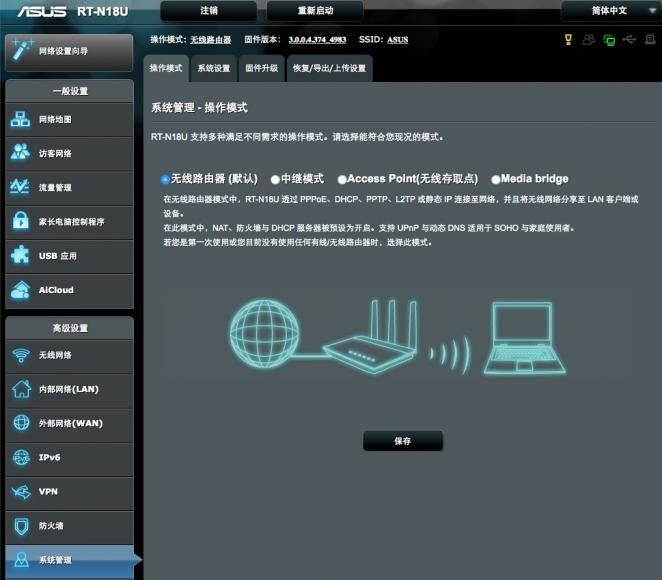662x580 pixels.
Task: Open the USB application puzzle icon
Action: point(20,255)
